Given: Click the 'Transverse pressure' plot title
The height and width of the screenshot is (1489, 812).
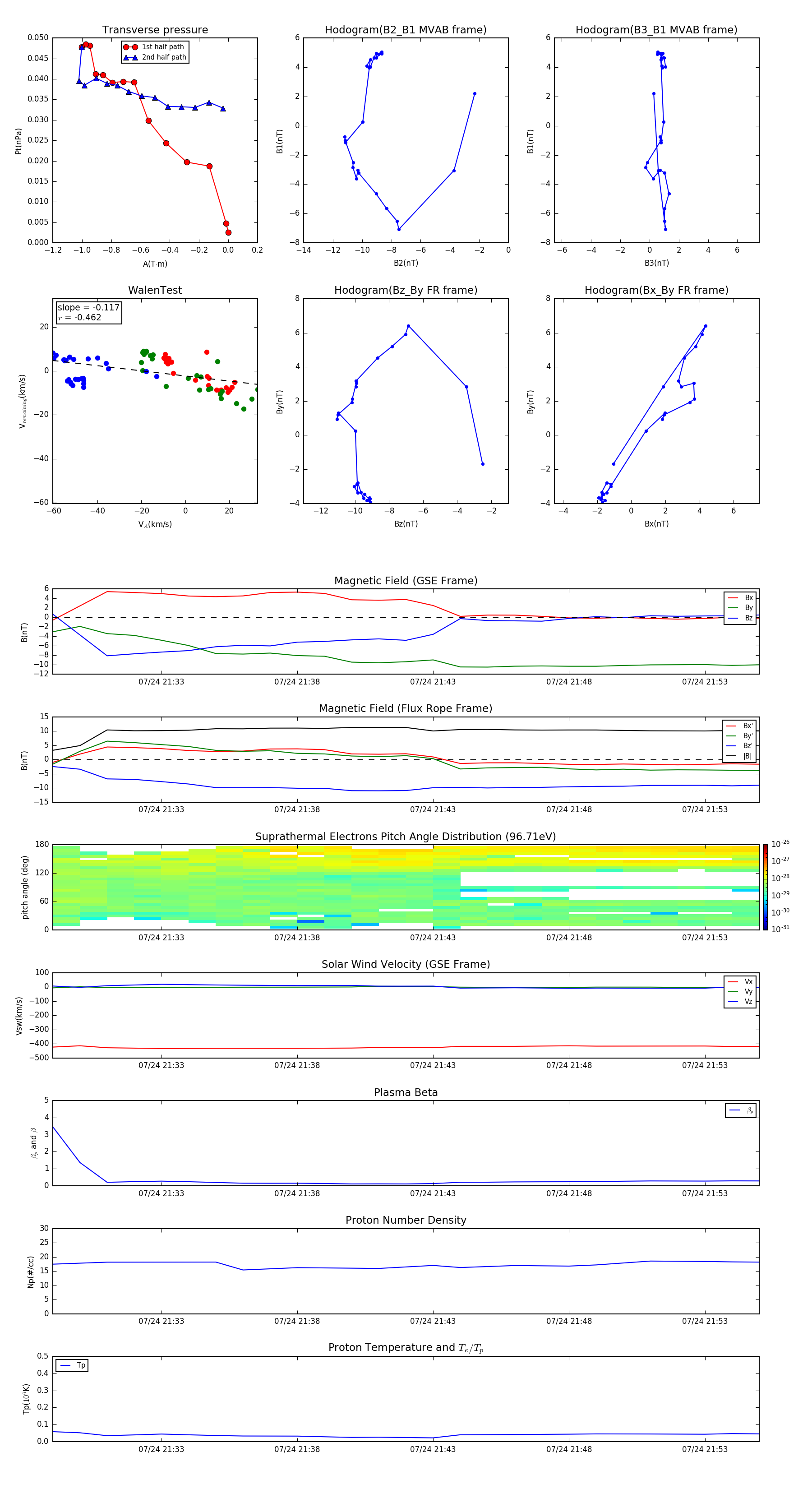Looking at the screenshot, I should coord(155,29).
